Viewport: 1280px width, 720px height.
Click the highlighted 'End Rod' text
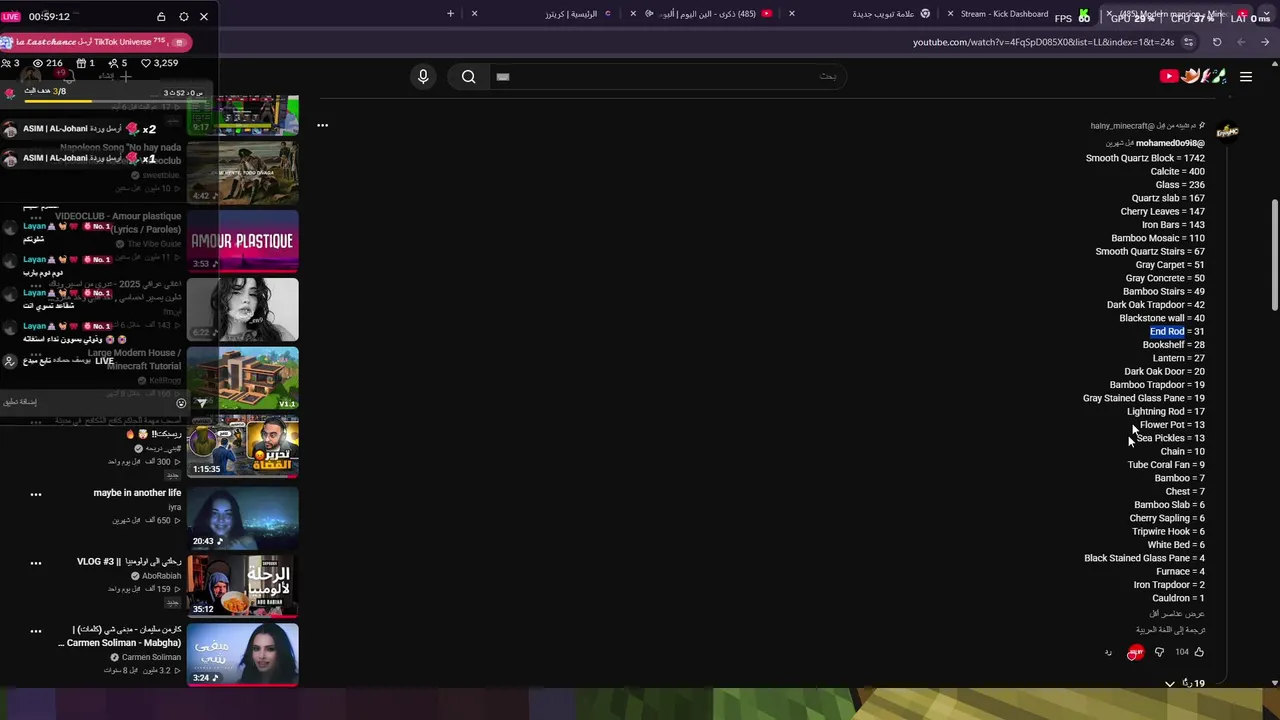click(x=1167, y=331)
